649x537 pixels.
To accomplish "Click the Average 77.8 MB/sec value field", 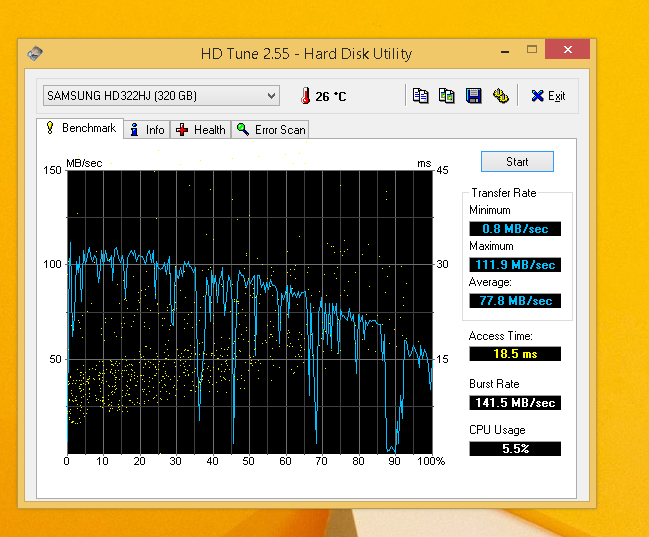I will [x=515, y=301].
